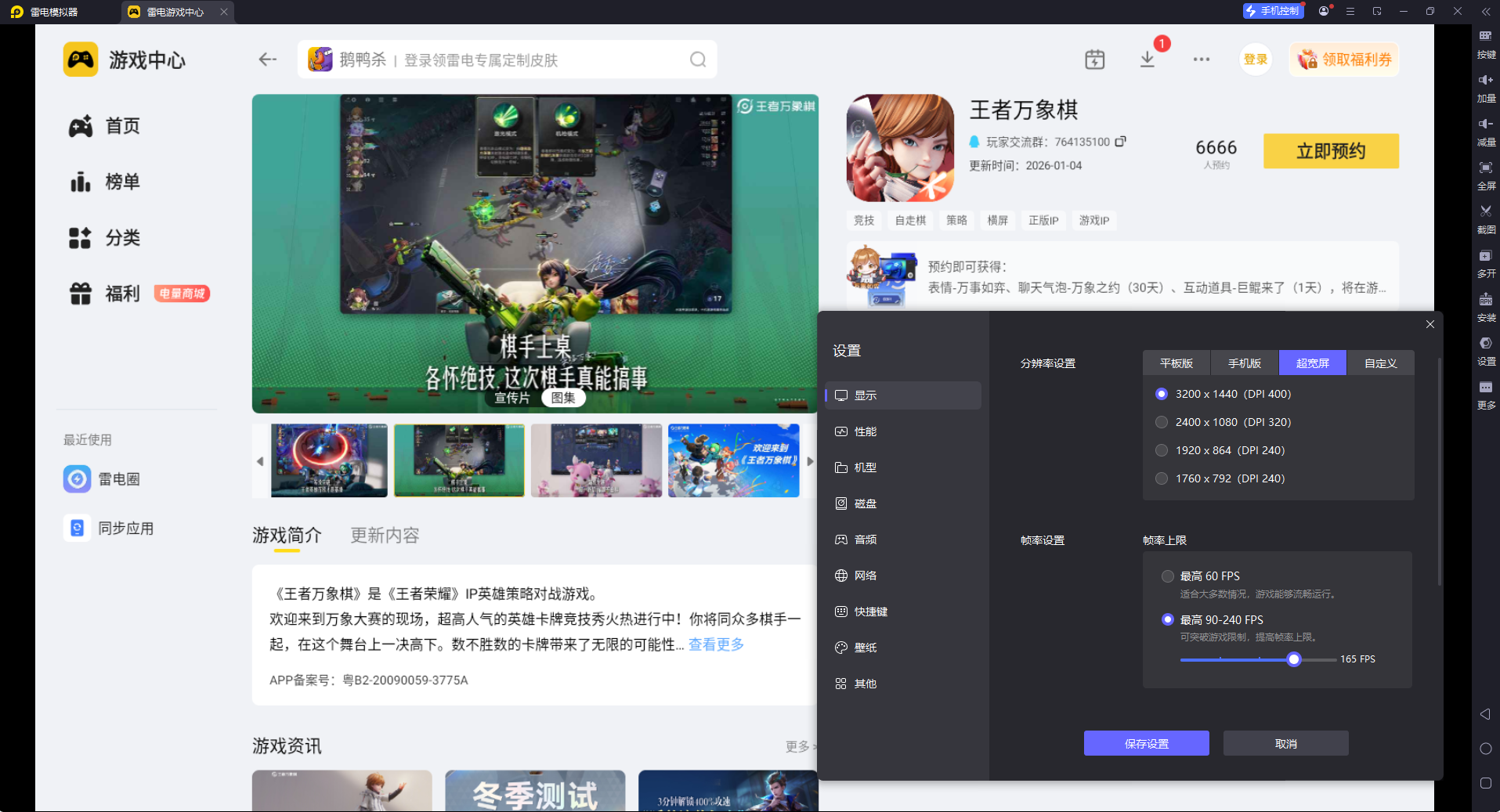Show previous screenshots with left arrow
Viewport: 1500px width, 812px height.
coord(260,461)
